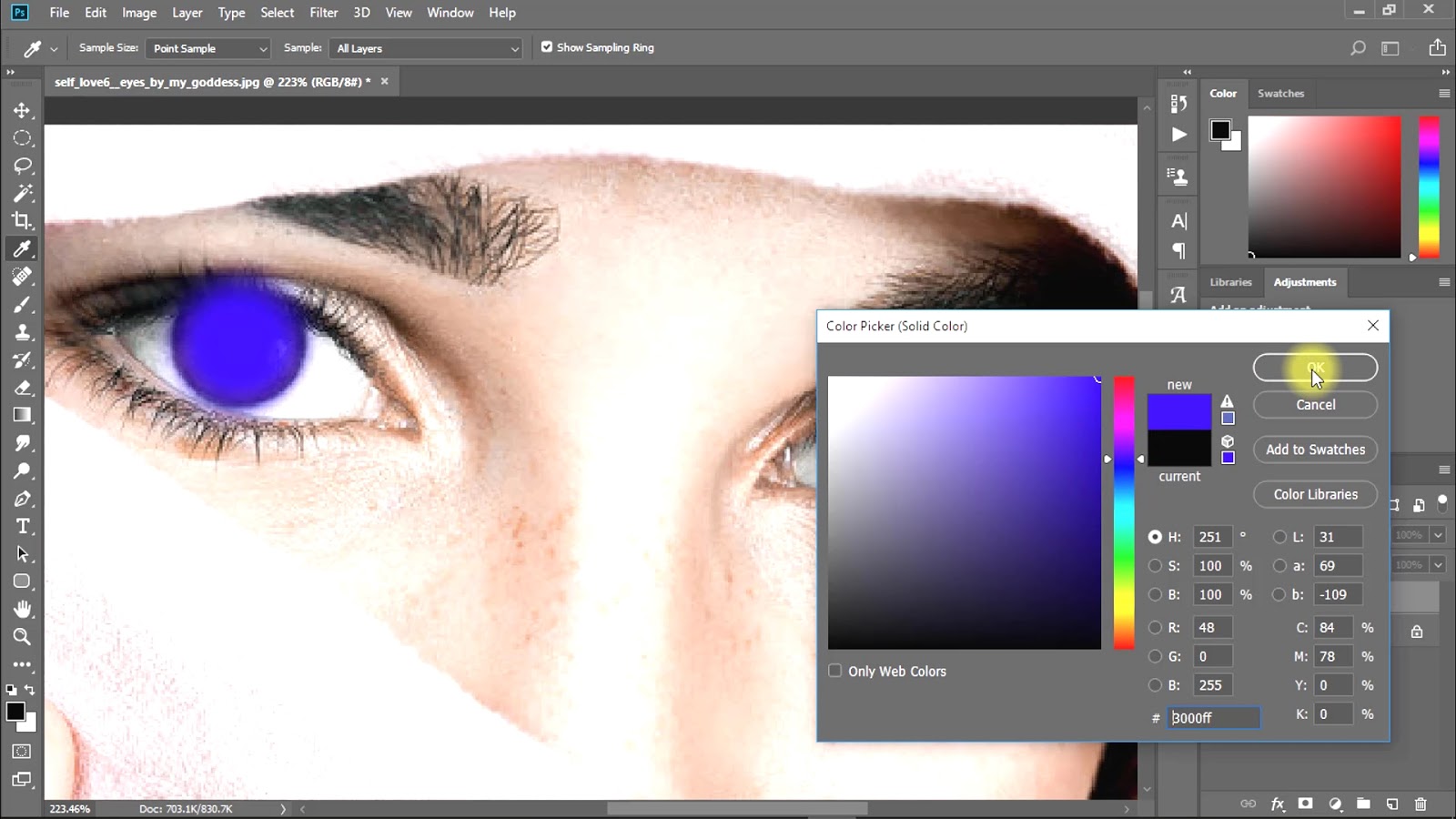Open the Filter menu
Viewport: 1456px width, 819px height.
click(323, 12)
